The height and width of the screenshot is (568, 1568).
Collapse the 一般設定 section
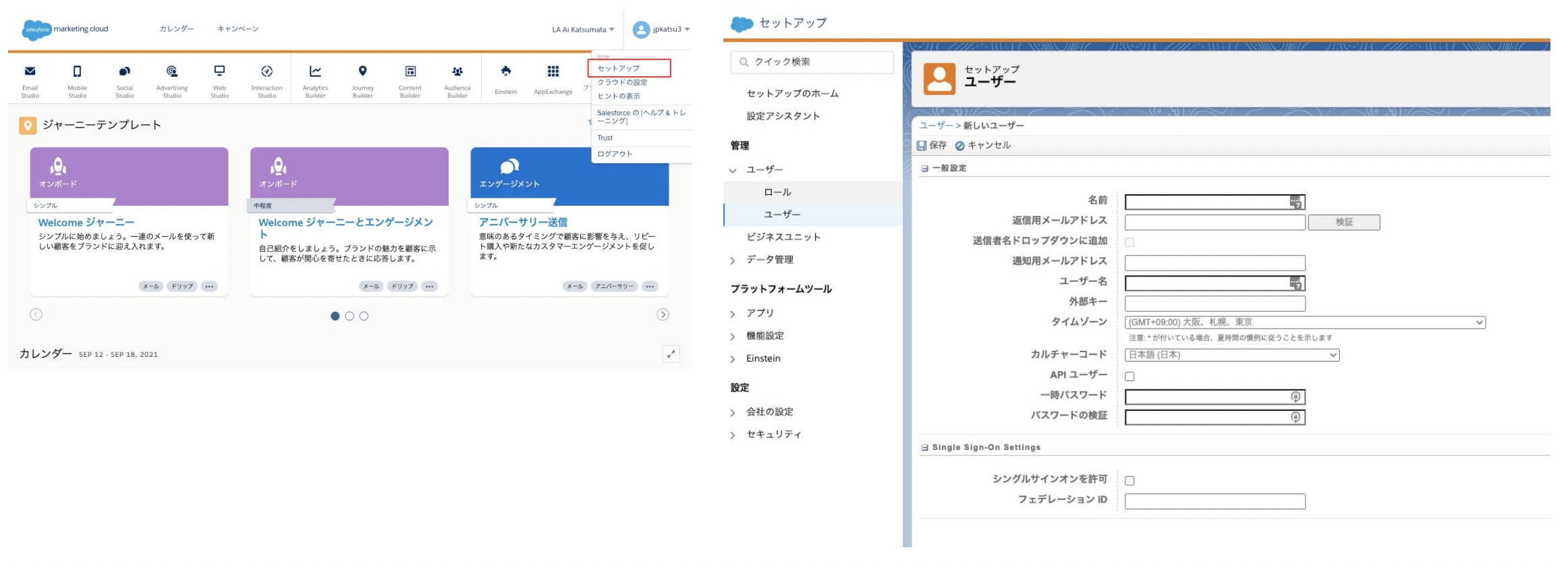click(x=925, y=169)
